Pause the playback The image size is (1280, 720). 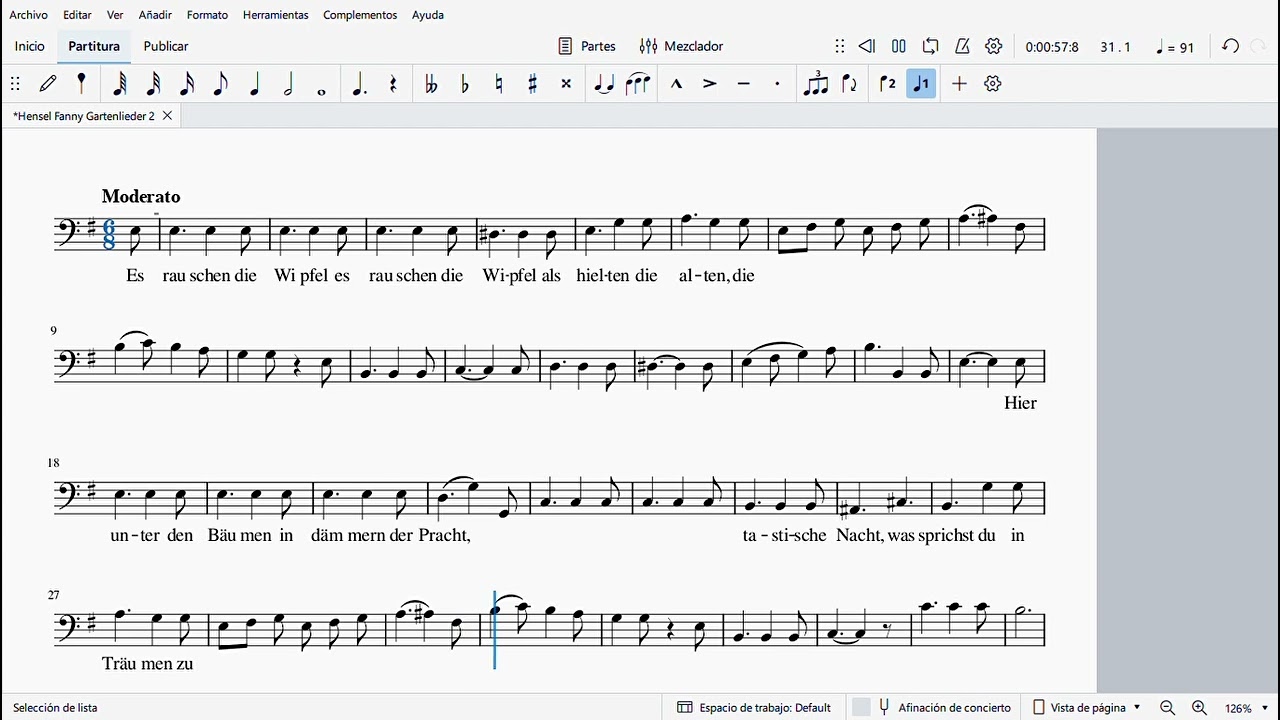[x=899, y=46]
